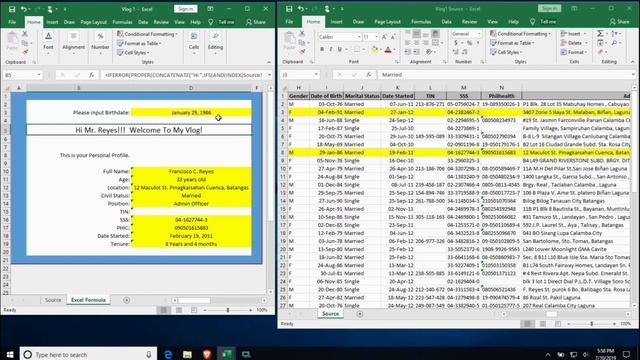Click Orientation icon in Vlog1 Source ribbon
This screenshot has width=640, height=360.
[x=429, y=52]
